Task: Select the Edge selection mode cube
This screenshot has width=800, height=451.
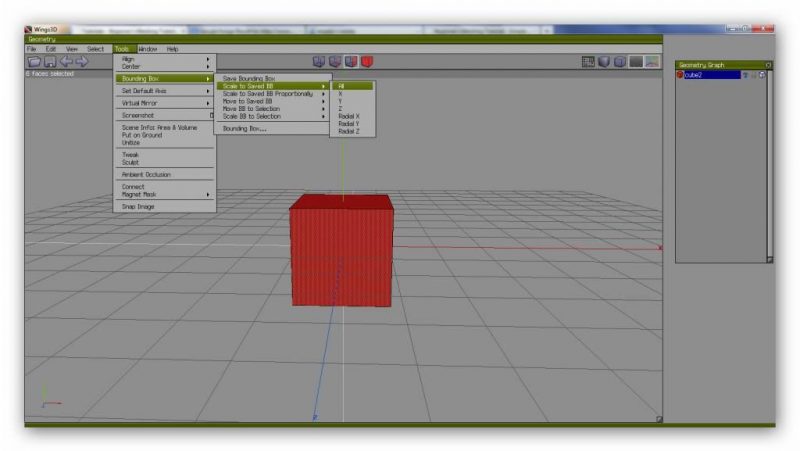Action: [335, 61]
